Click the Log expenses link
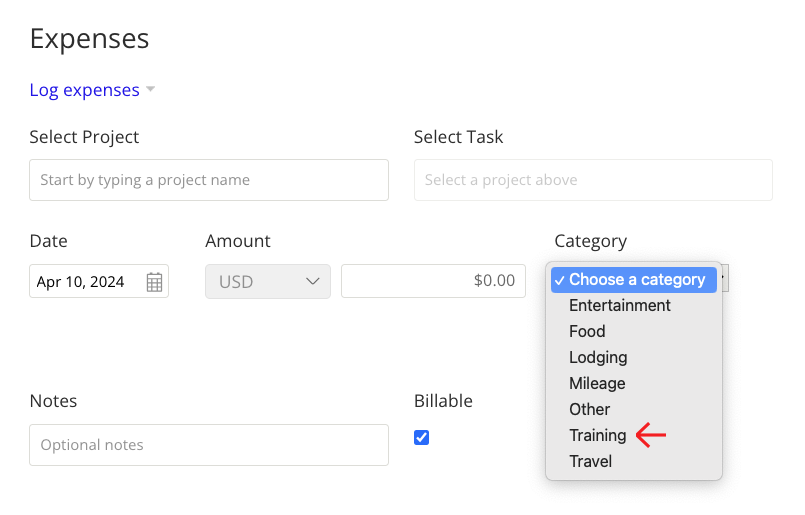 pos(85,90)
